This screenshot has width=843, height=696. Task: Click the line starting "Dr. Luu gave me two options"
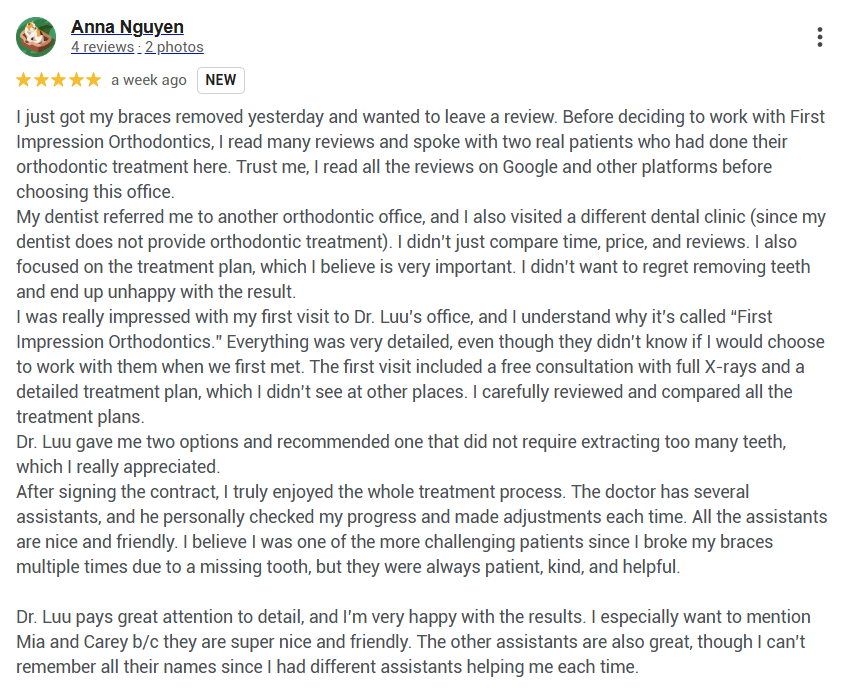pyautogui.click(x=400, y=442)
